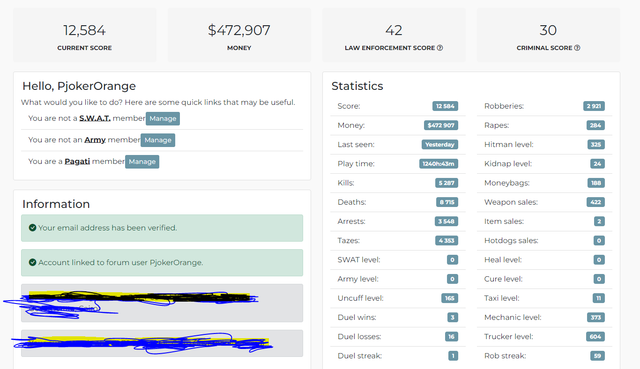
Task: Select the Criminal Score value 30
Action: [548, 30]
